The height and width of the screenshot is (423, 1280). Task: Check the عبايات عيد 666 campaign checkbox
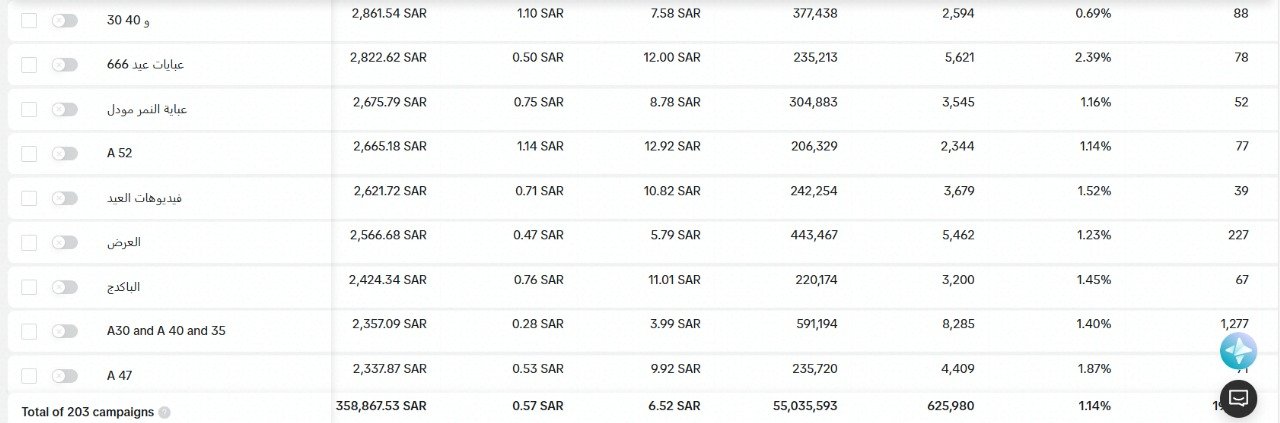[x=29, y=65]
